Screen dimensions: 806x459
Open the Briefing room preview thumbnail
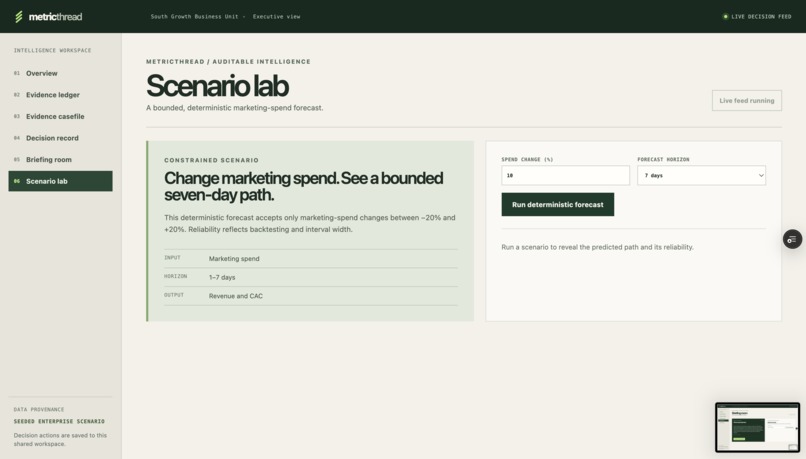[757, 428]
